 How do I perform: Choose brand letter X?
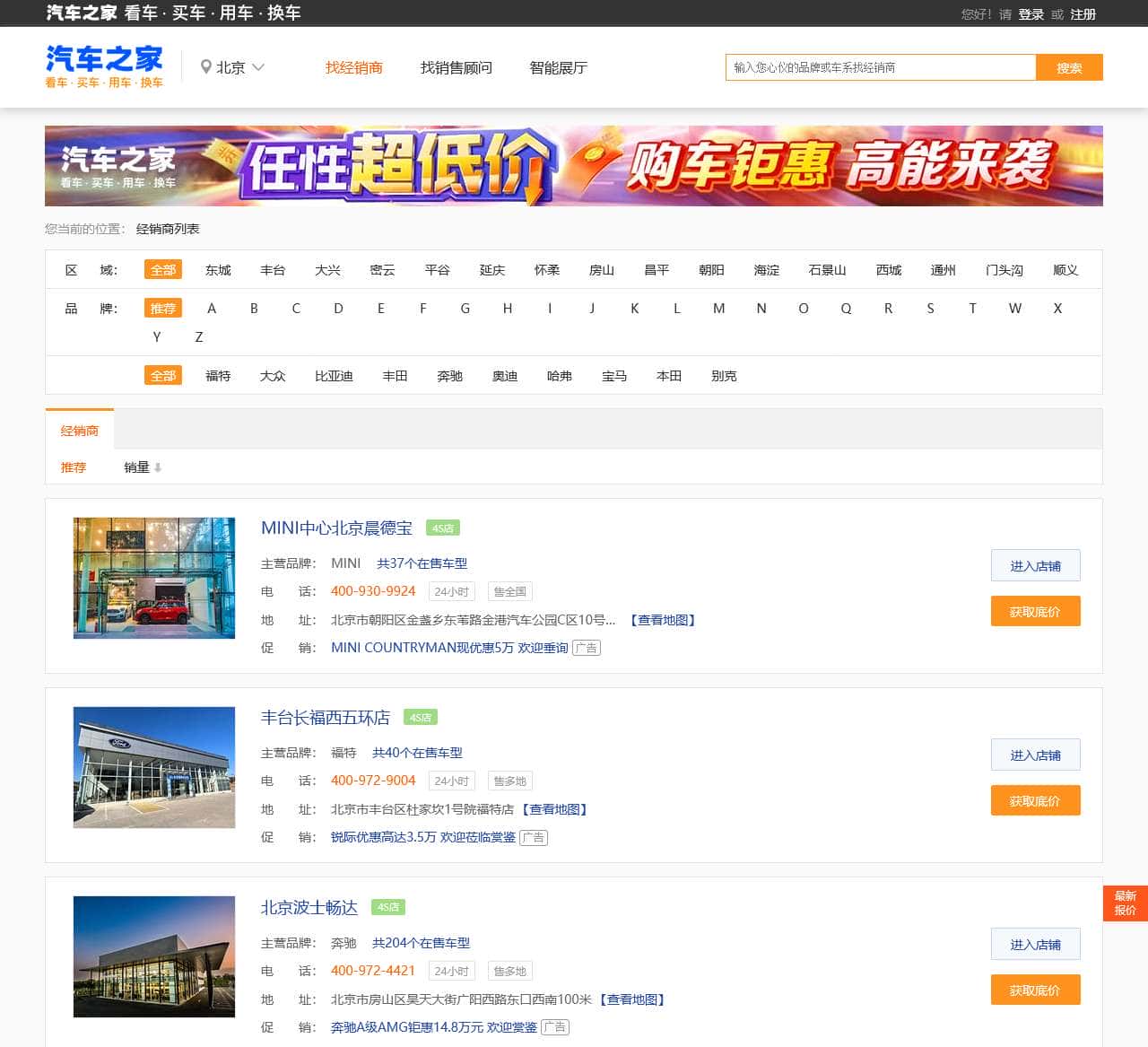click(x=1057, y=309)
